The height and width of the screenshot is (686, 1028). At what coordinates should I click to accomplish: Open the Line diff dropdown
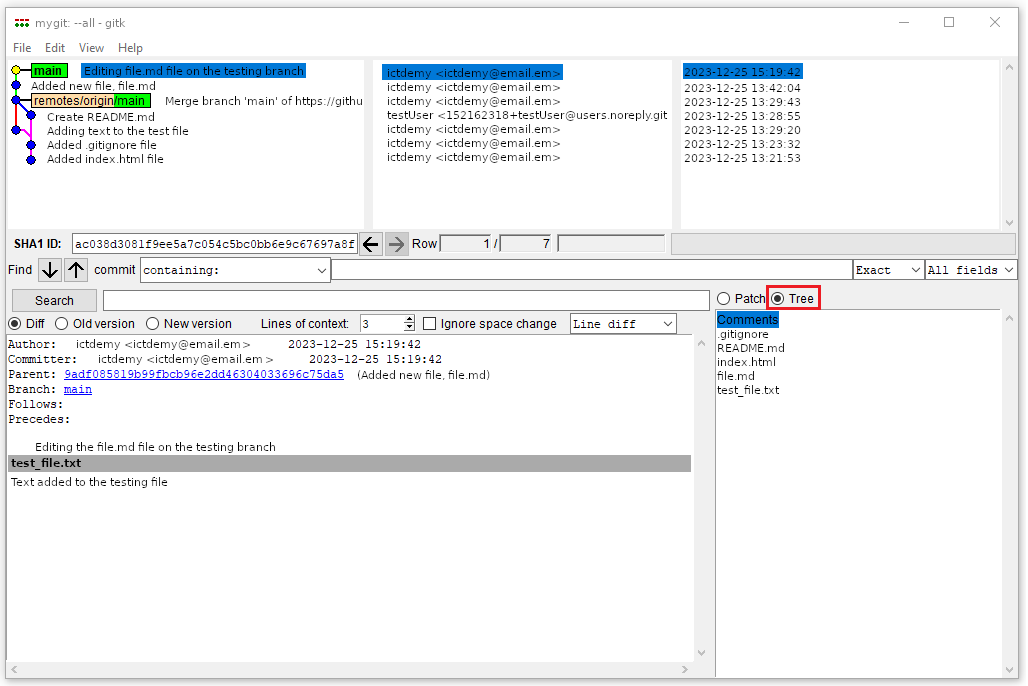coord(622,324)
